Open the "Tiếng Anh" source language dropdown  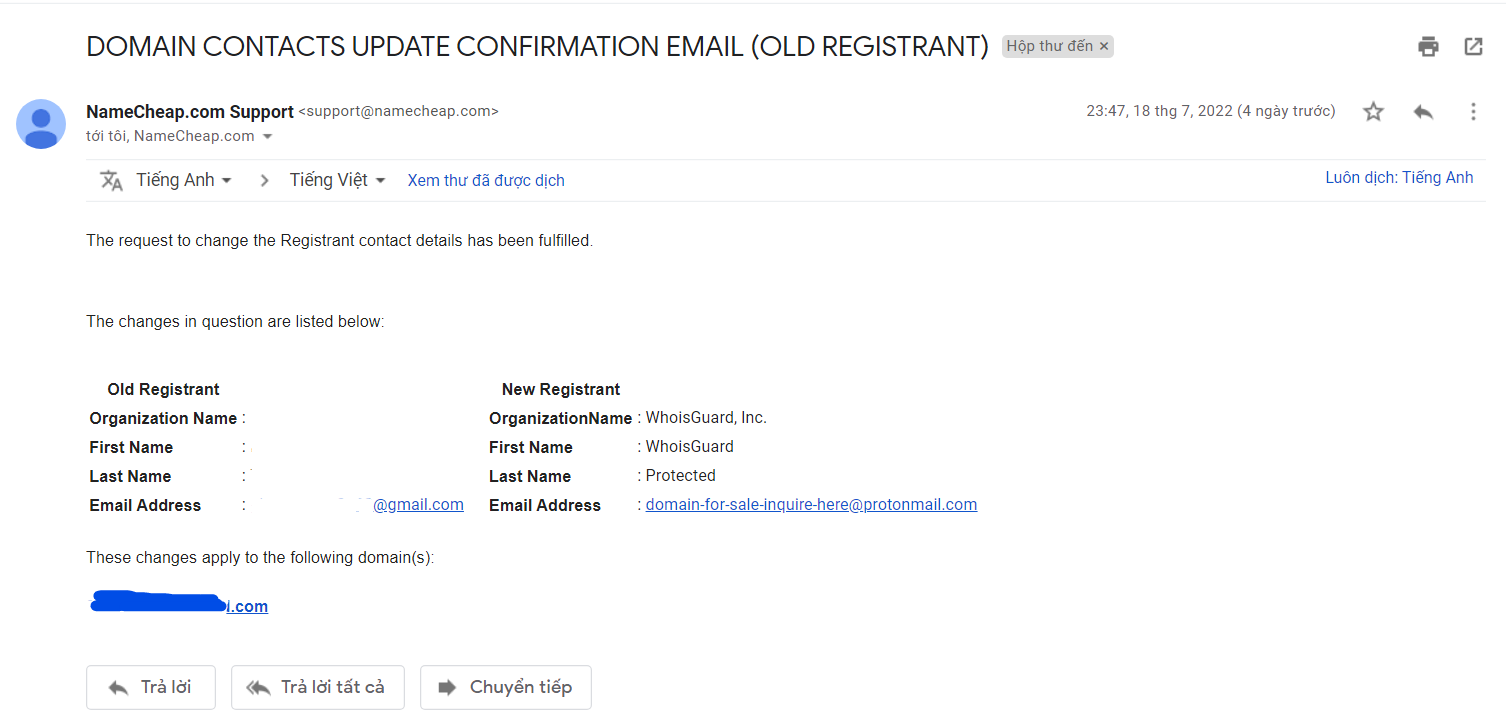click(184, 180)
